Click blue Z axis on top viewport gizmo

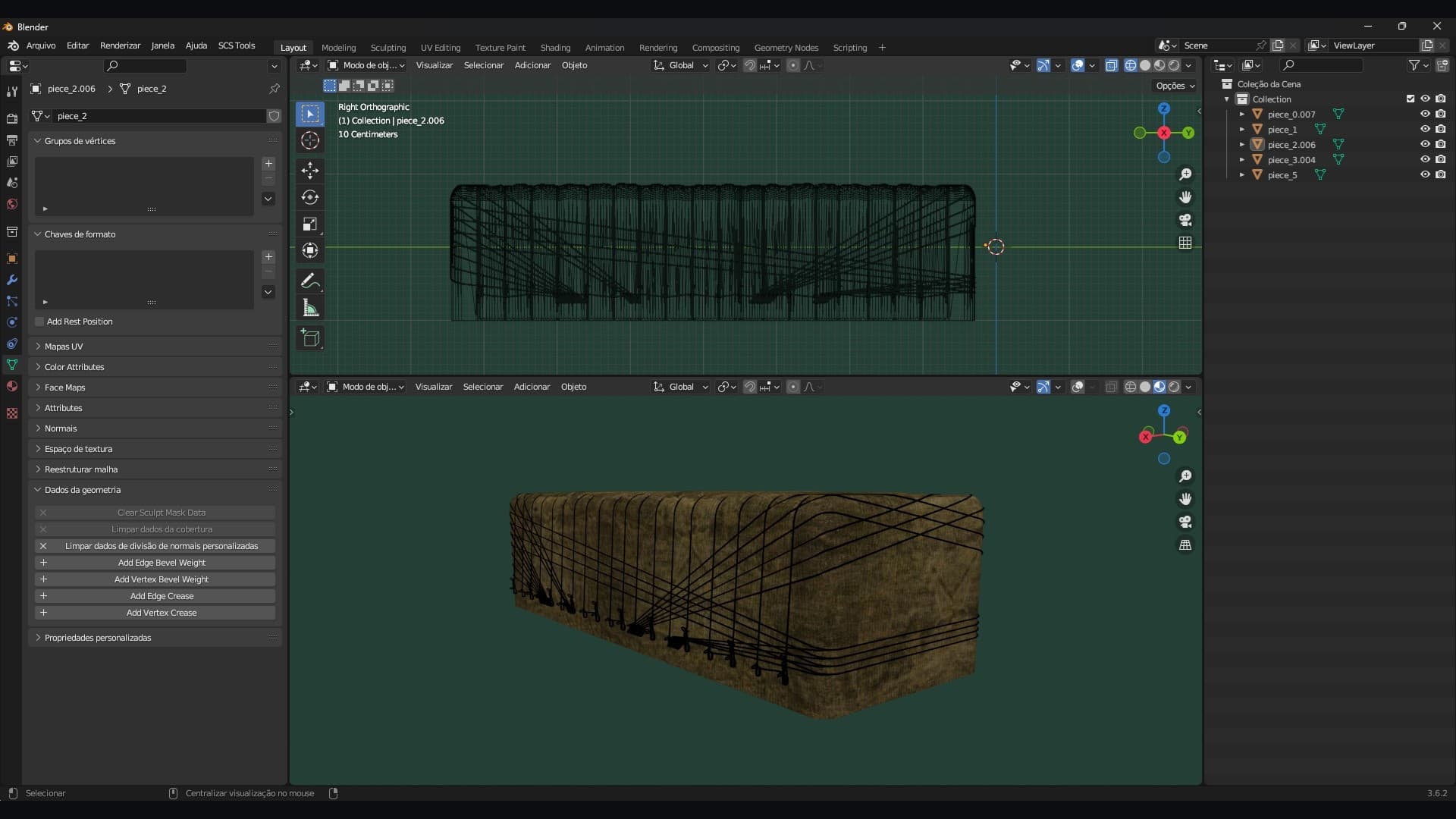(1164, 108)
